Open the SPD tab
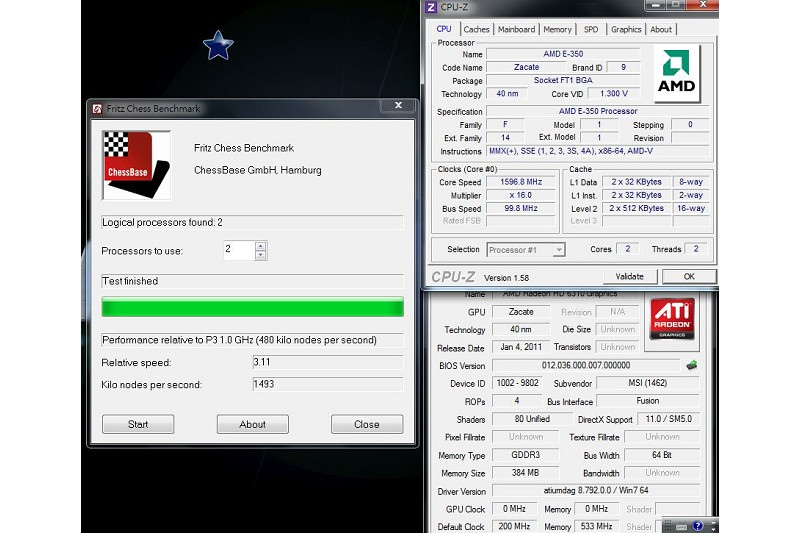This screenshot has height=533, width=800. 591,30
